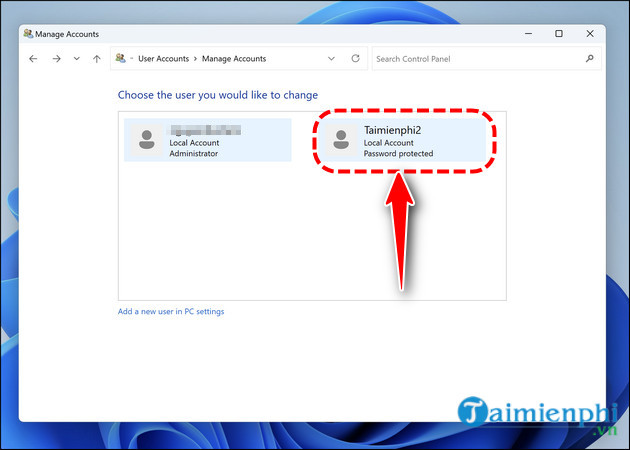Select the Taimienphi2 local account

[404, 141]
